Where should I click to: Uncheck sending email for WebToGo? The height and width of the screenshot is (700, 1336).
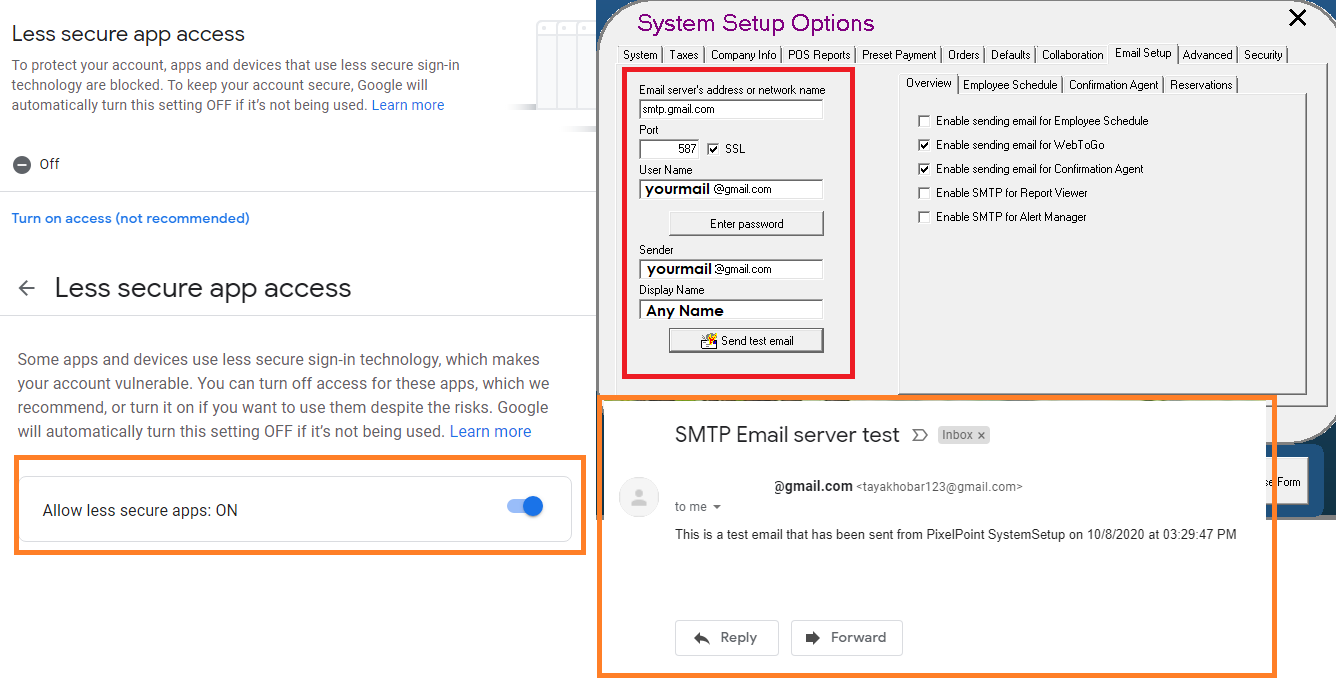pyautogui.click(x=924, y=145)
